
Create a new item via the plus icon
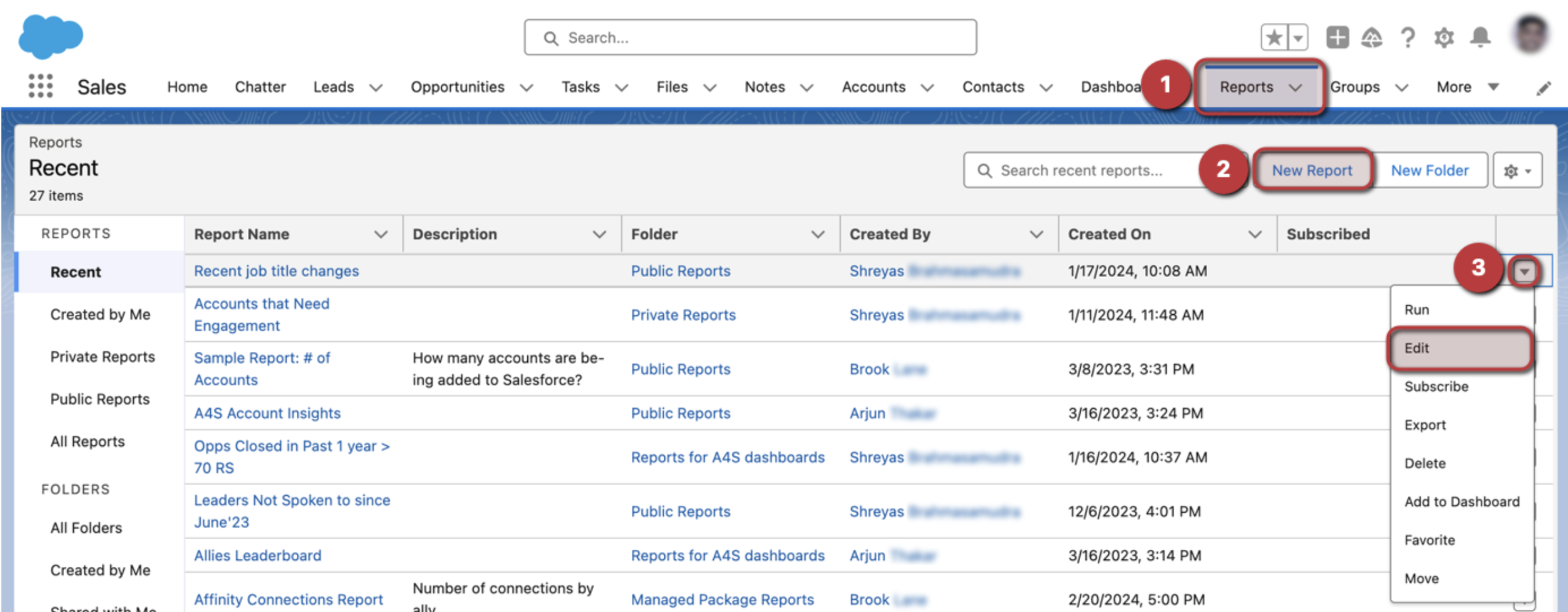point(1337,38)
